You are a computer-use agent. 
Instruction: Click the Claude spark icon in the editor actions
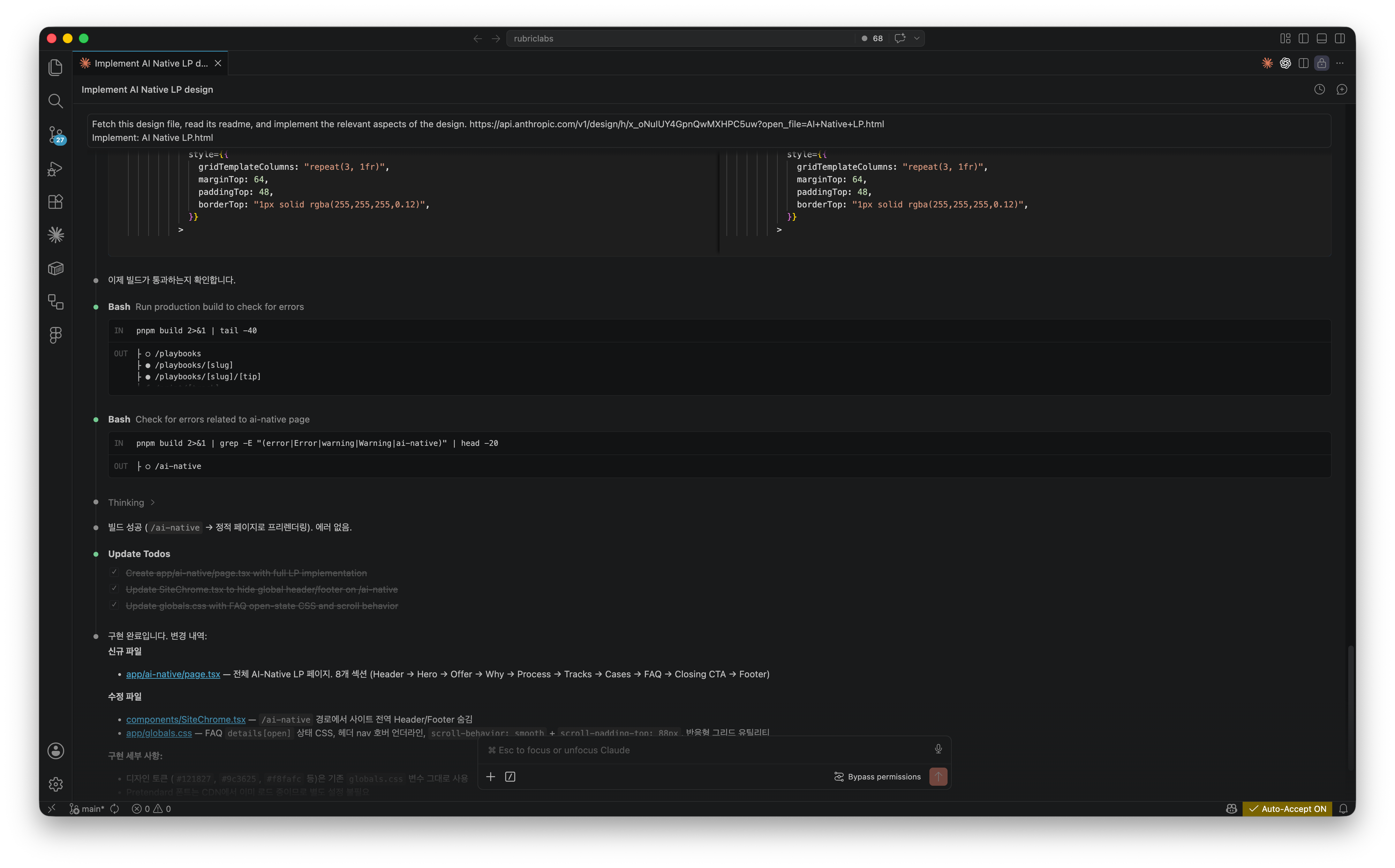pos(1267,63)
